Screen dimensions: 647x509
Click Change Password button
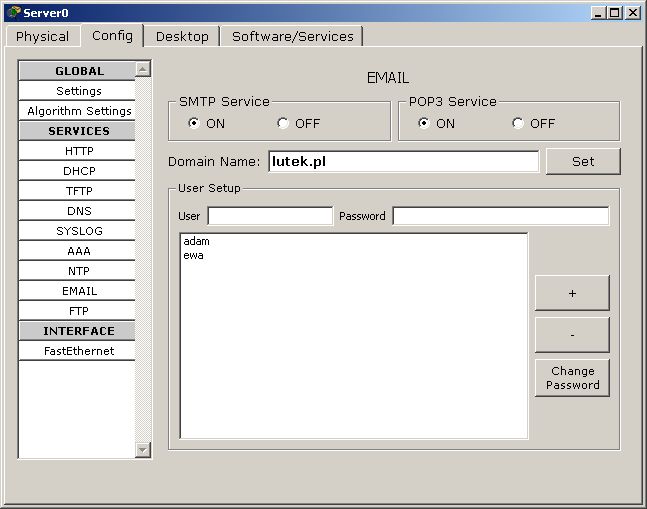(572, 378)
